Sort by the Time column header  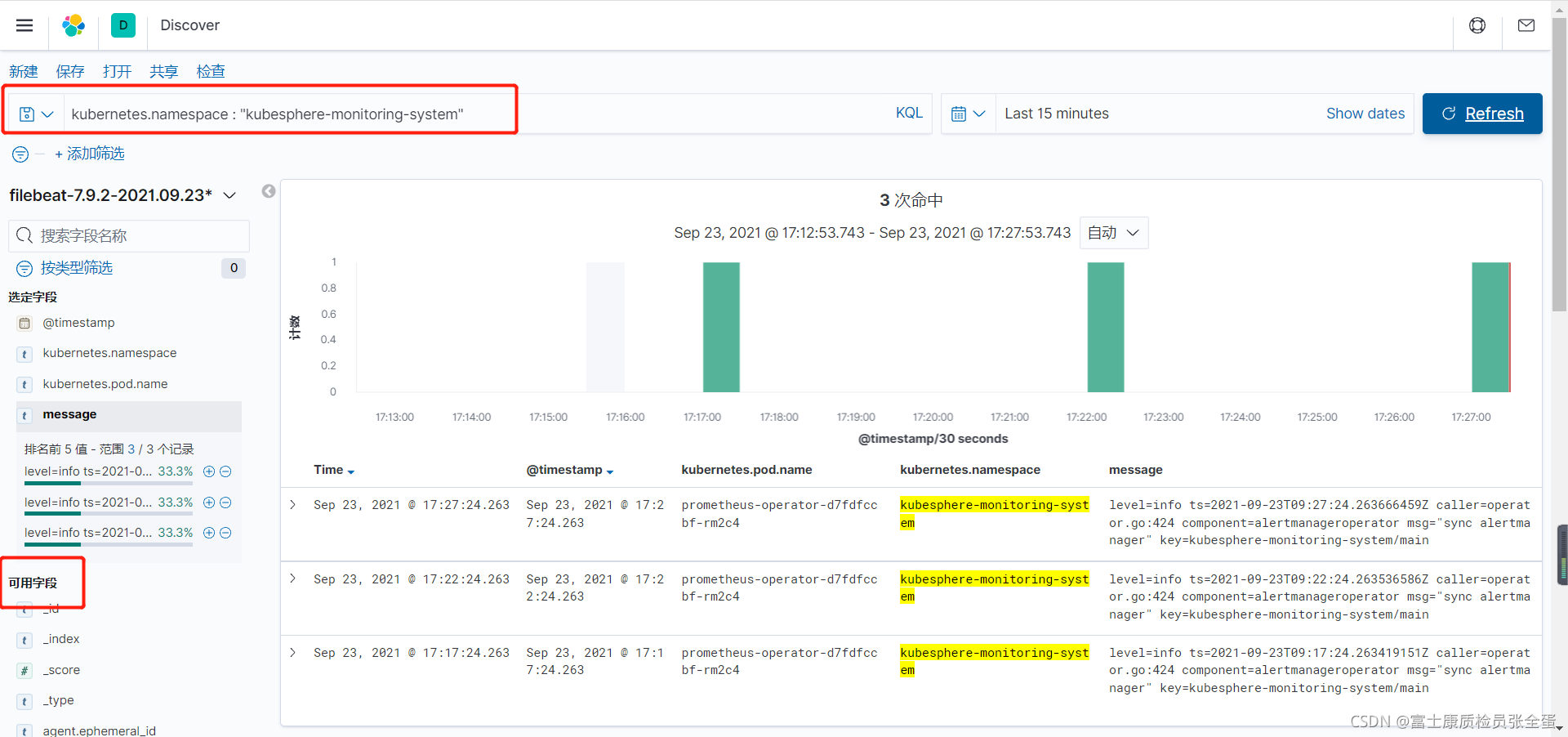click(x=333, y=470)
